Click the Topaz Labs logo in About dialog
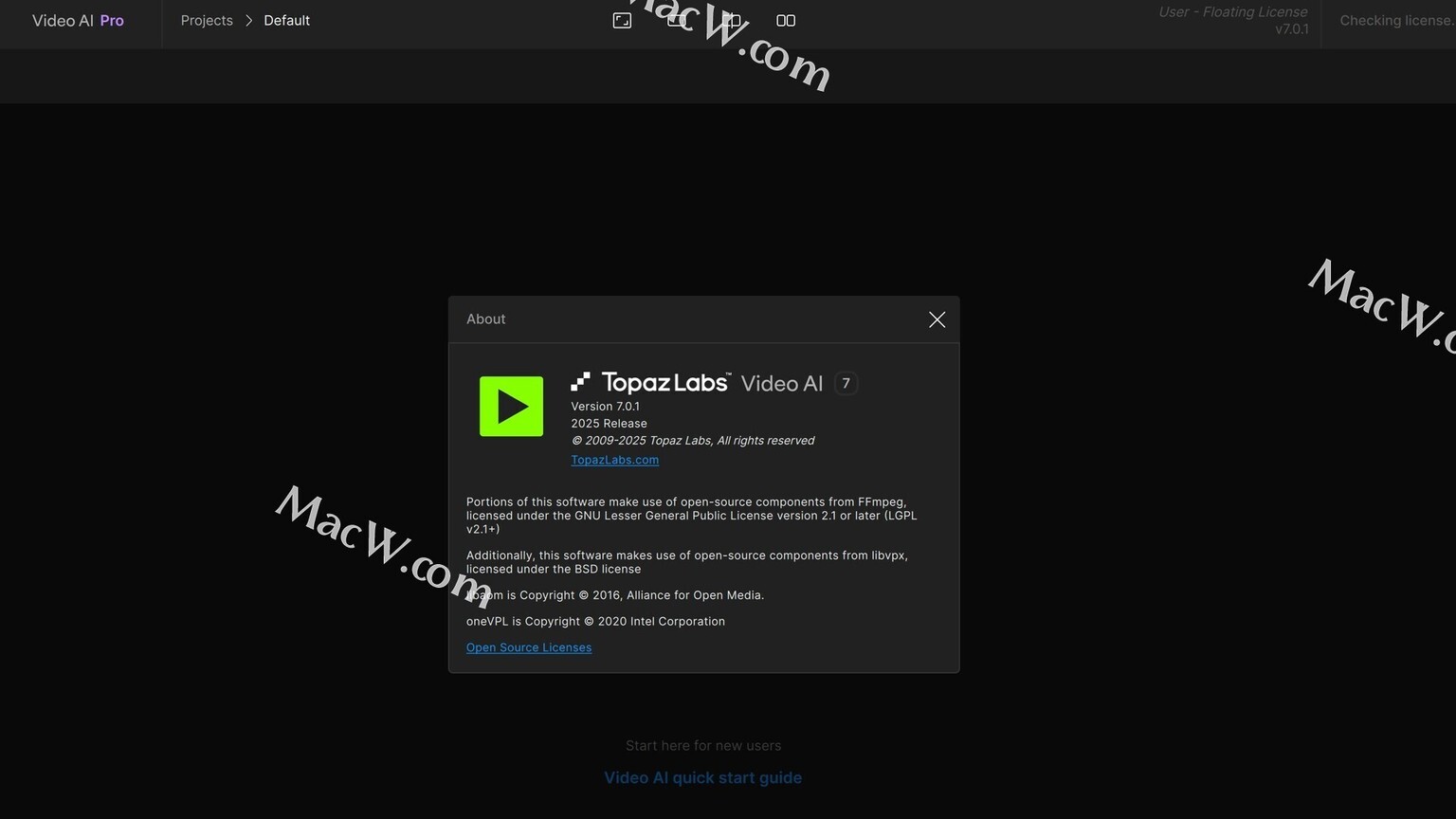The width and height of the screenshot is (1456, 819). coord(650,382)
